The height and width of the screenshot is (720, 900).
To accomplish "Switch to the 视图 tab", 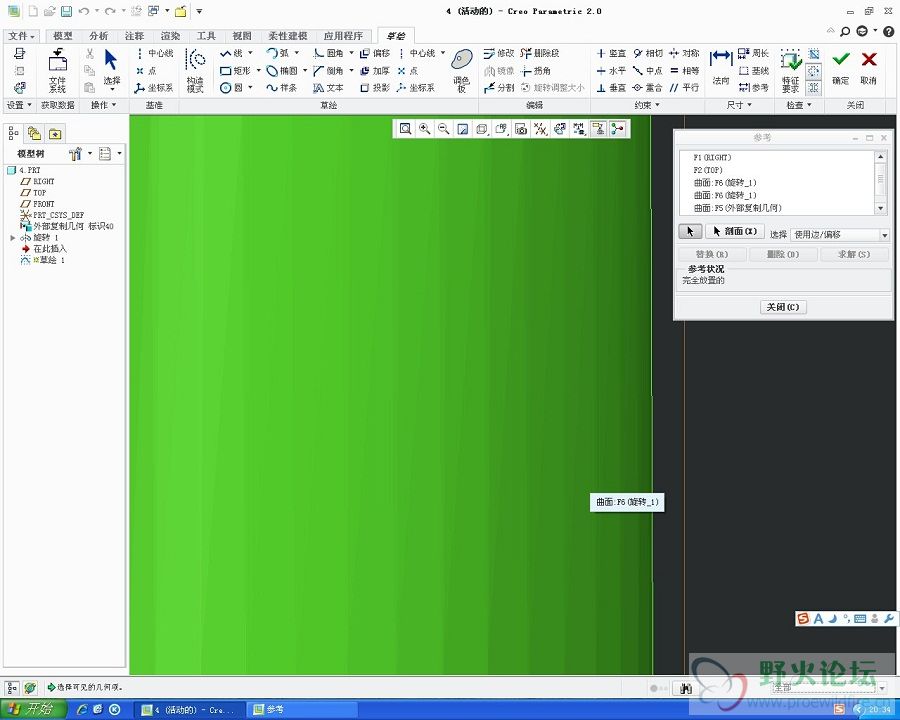I will (242, 36).
